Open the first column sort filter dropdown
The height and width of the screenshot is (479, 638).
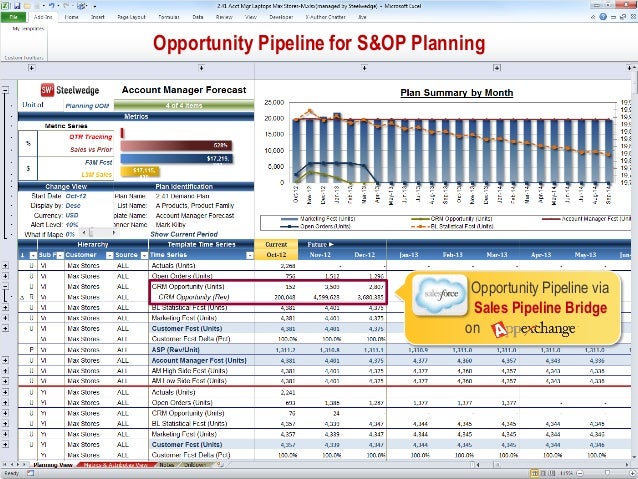[33, 255]
